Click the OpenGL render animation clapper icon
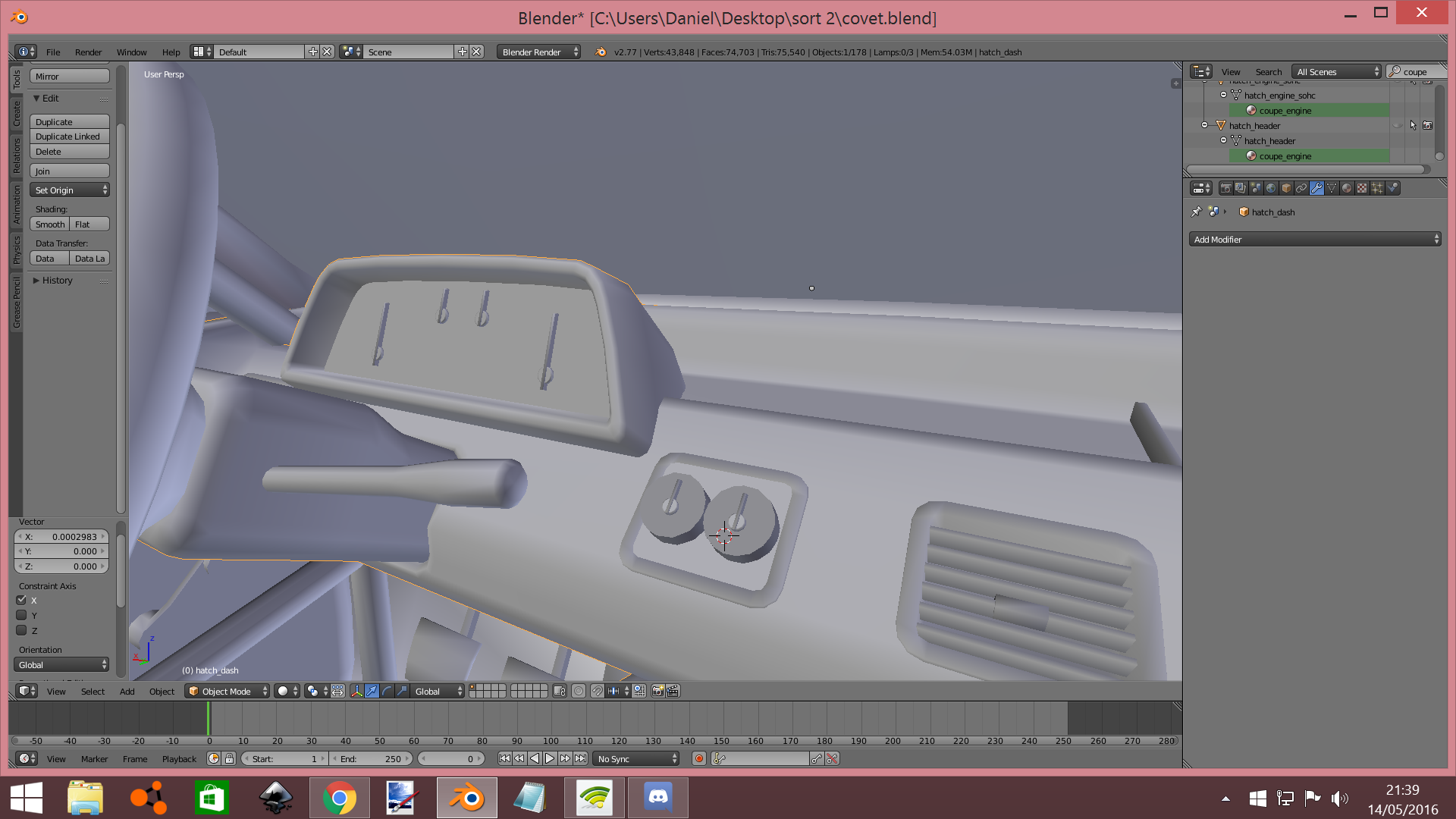This screenshot has height=819, width=1456. pyautogui.click(x=673, y=691)
